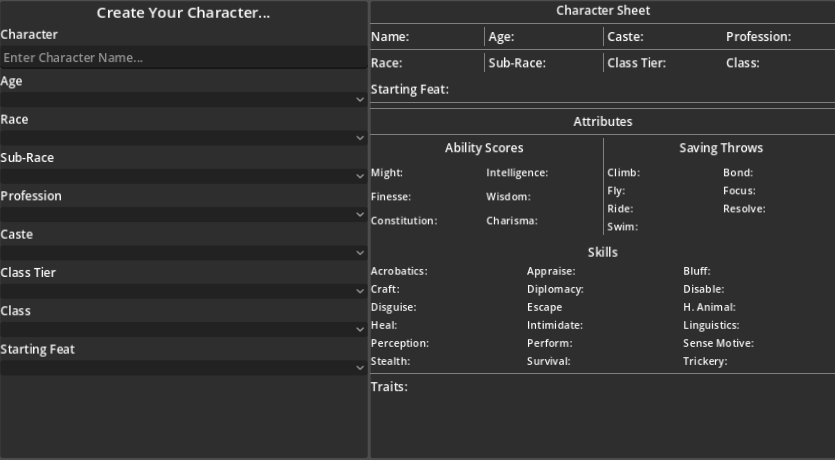Click the Sense Motive: skill
Screen dimensions: 835x460
(718, 343)
